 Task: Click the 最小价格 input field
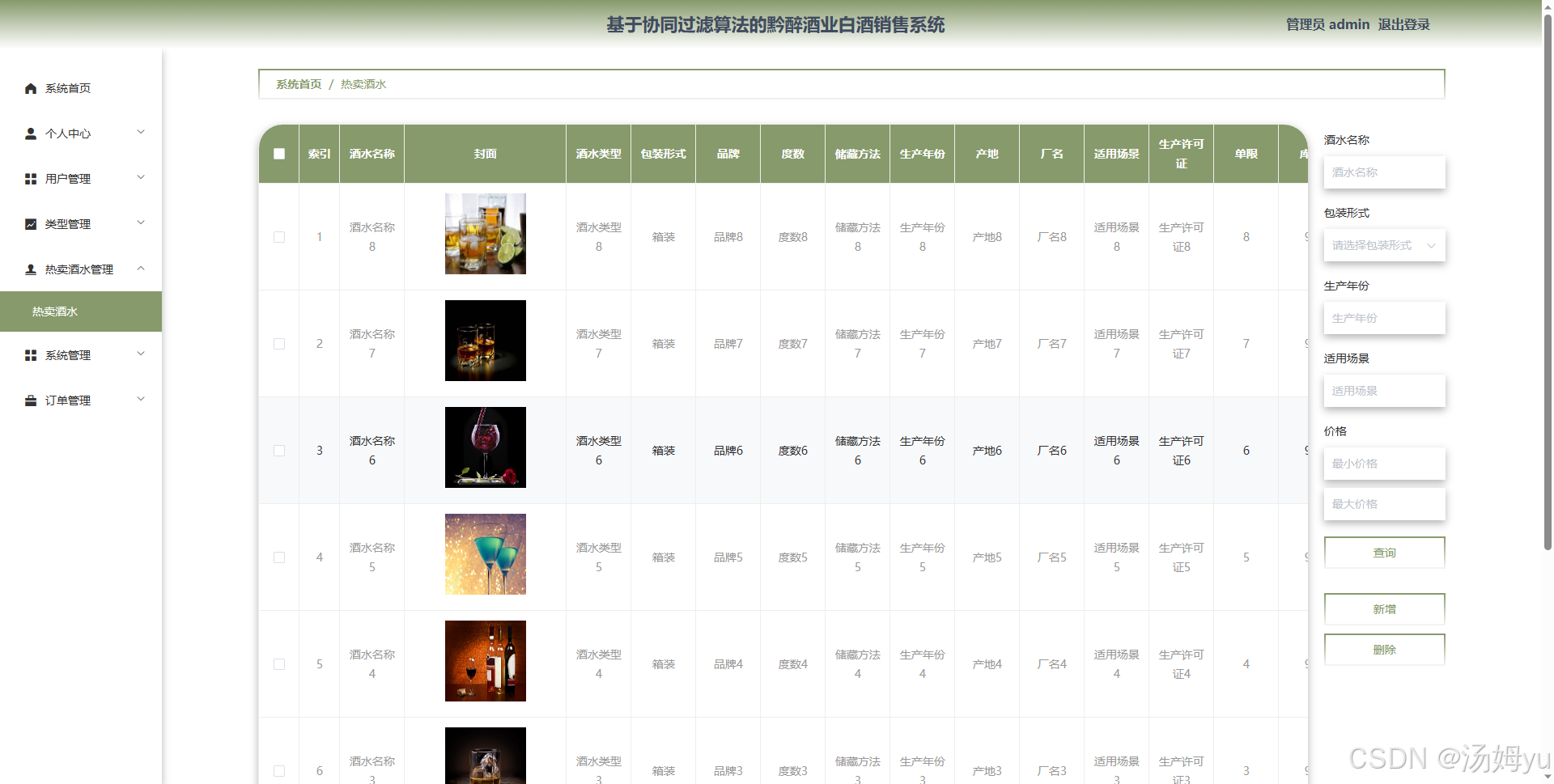[1384, 464]
